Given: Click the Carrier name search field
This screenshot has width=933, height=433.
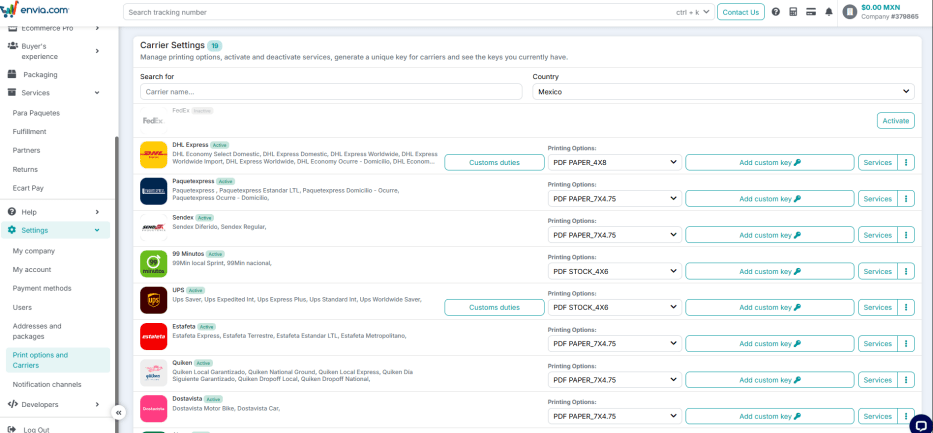Looking at the screenshot, I should [x=331, y=92].
